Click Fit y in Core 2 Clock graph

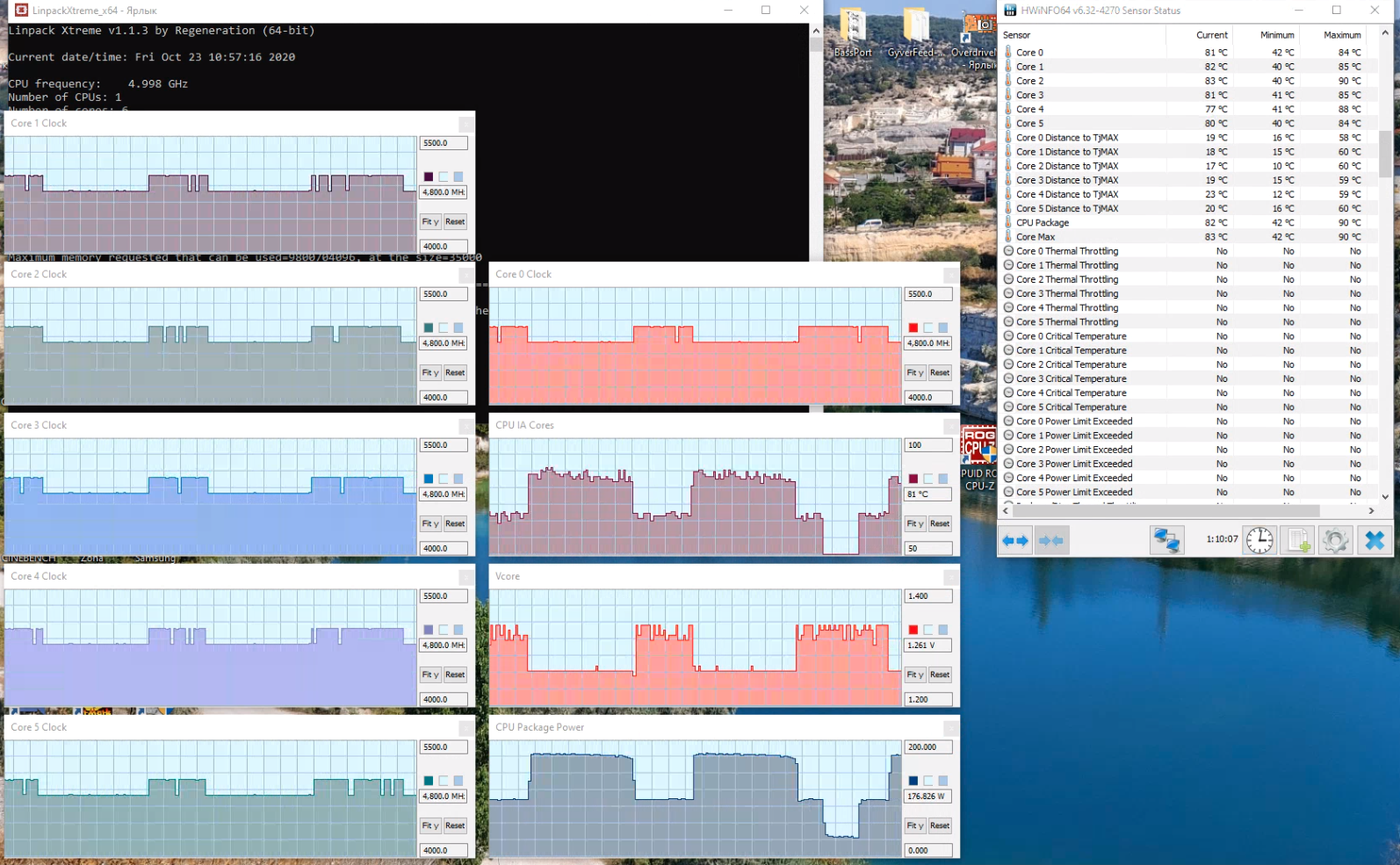(x=430, y=373)
